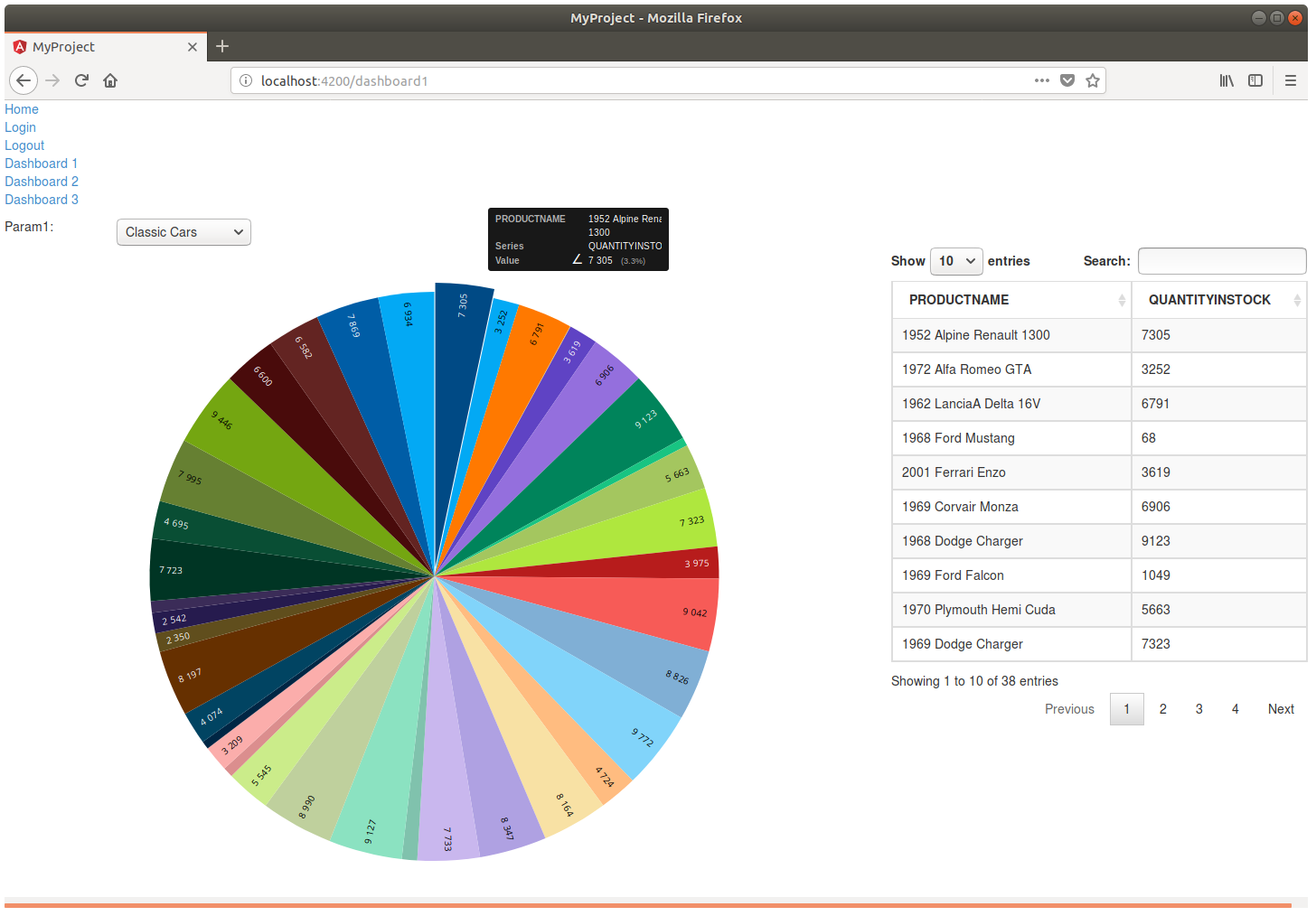Click the browser forward arrow
1316x916 pixels.
click(x=52, y=80)
